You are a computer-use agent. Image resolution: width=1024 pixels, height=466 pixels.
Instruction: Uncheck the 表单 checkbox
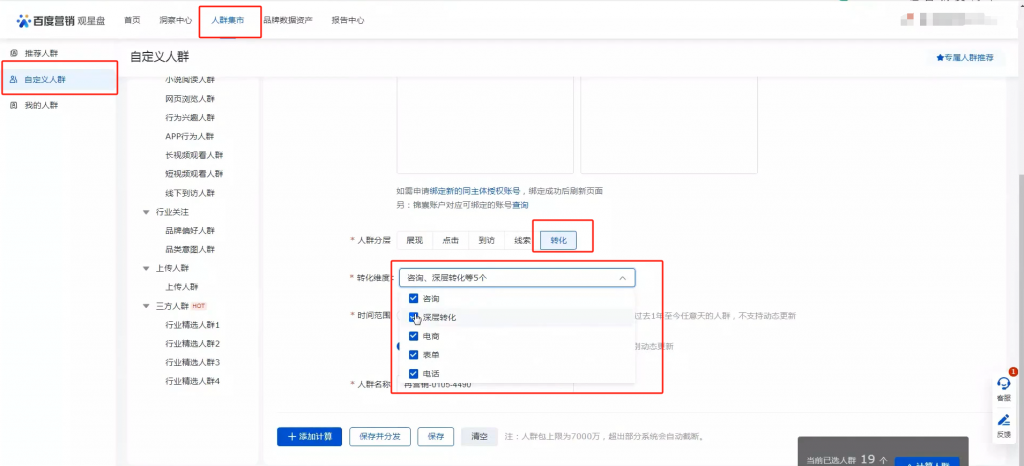(x=413, y=355)
